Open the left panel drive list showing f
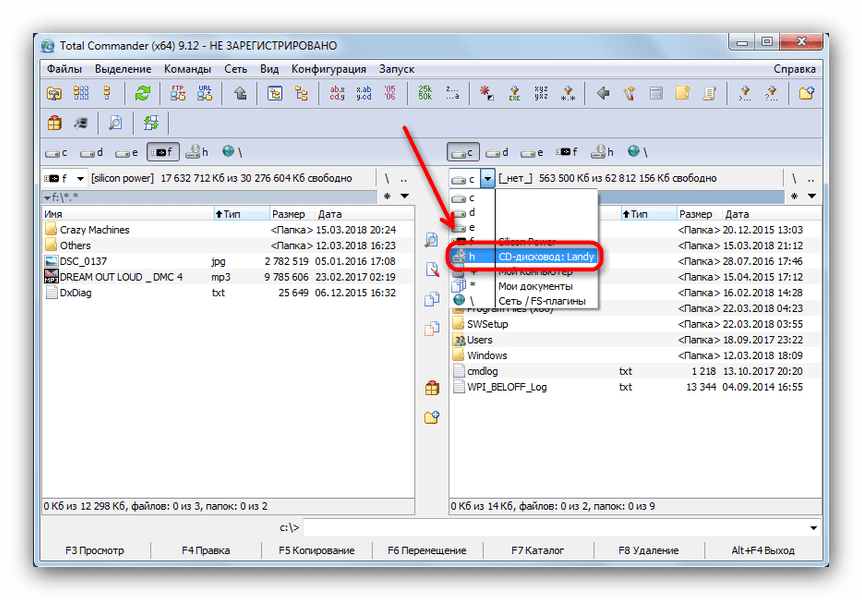The height and width of the screenshot is (600, 862). (x=65, y=178)
